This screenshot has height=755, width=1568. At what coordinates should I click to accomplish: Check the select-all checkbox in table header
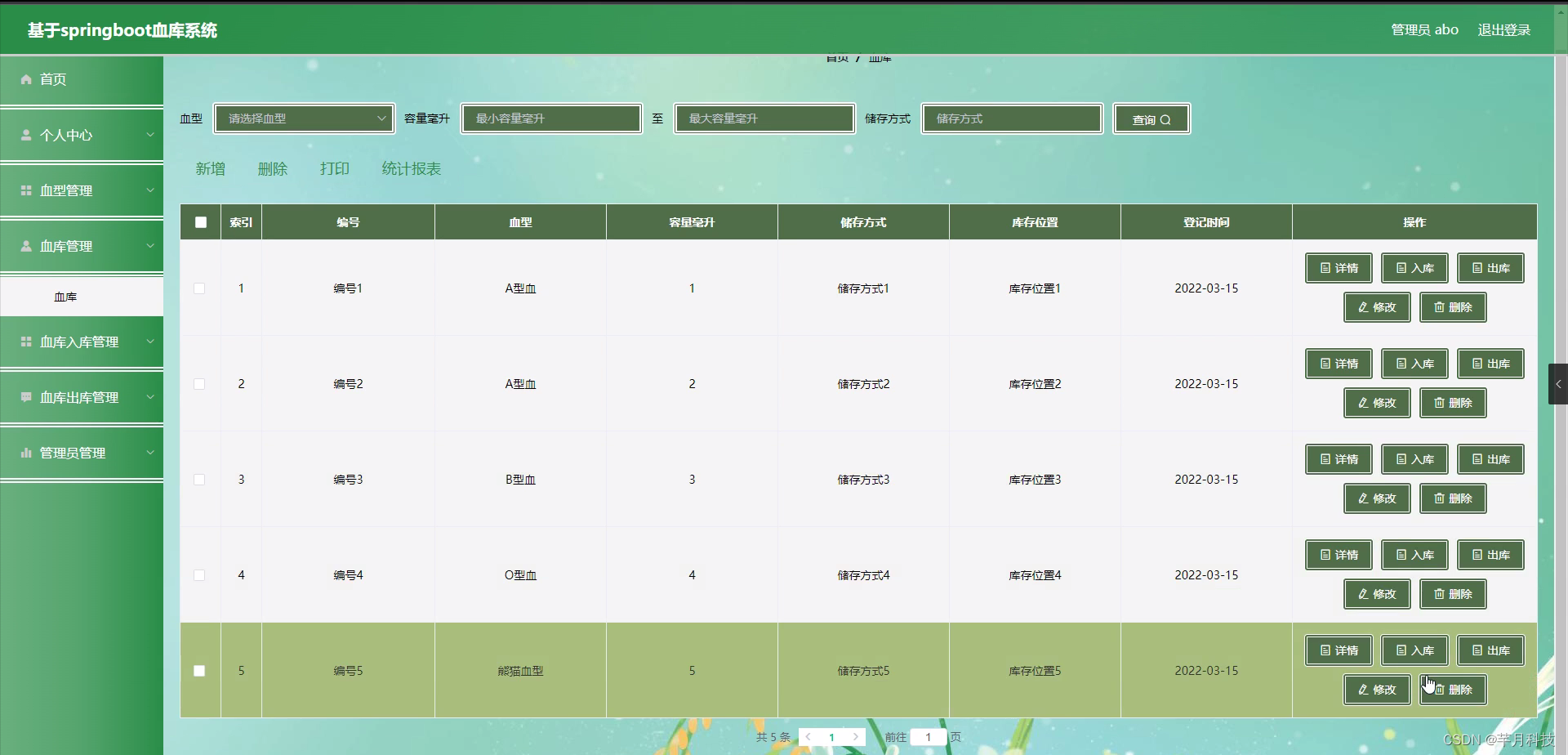(x=200, y=221)
